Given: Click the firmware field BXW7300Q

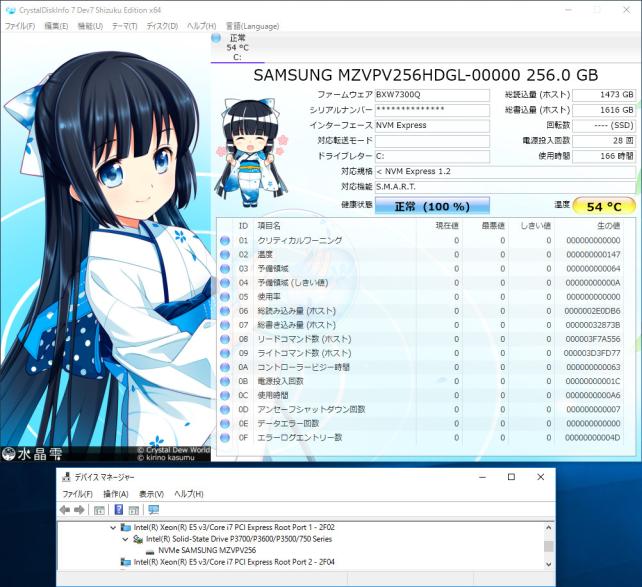Looking at the screenshot, I should click(432, 95).
